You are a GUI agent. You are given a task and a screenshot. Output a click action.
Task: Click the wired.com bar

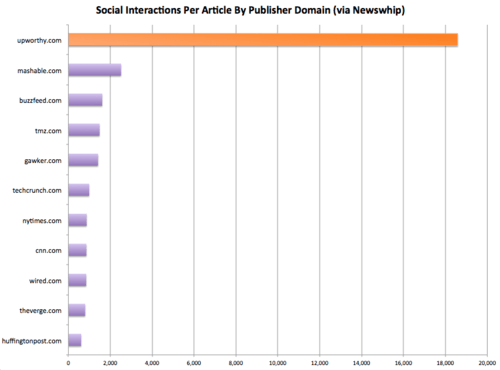click(77, 280)
